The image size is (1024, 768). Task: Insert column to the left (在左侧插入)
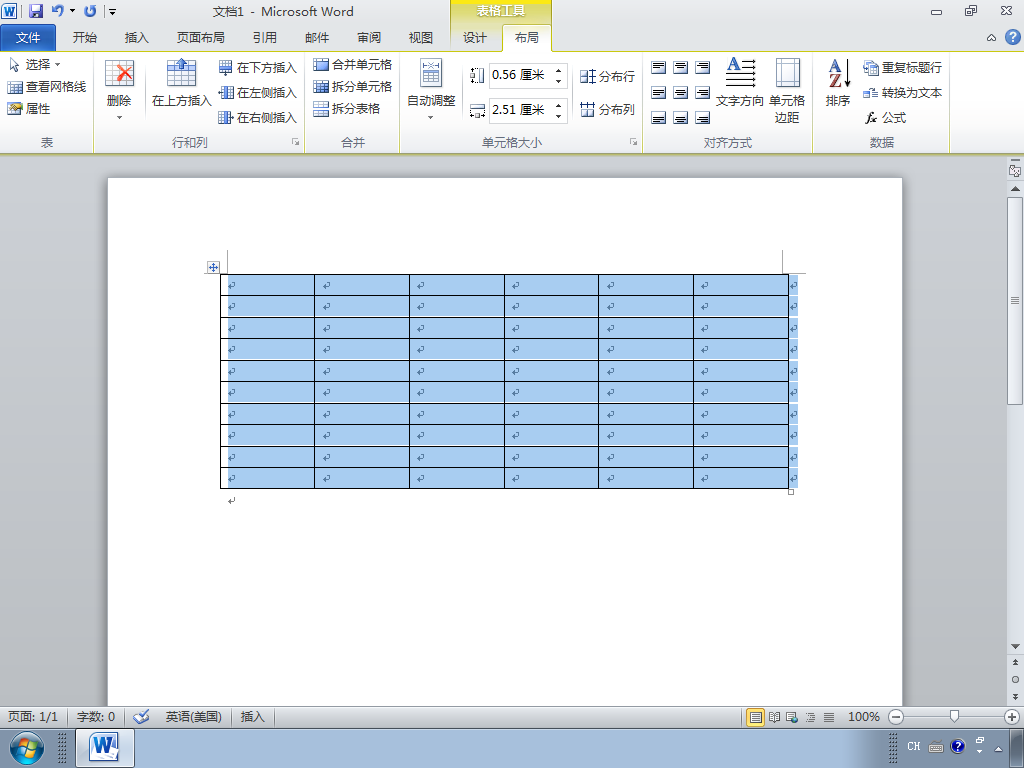(257, 93)
